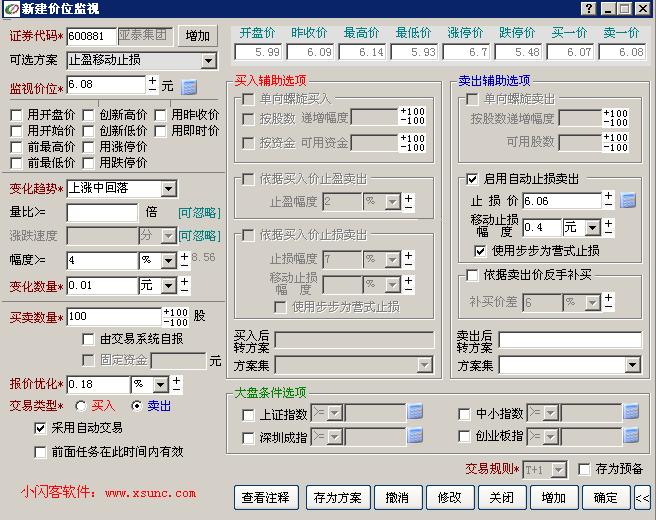The width and height of the screenshot is (656, 520).
Task: Open calculator icon for 中小指数 condition
Action: (631, 412)
